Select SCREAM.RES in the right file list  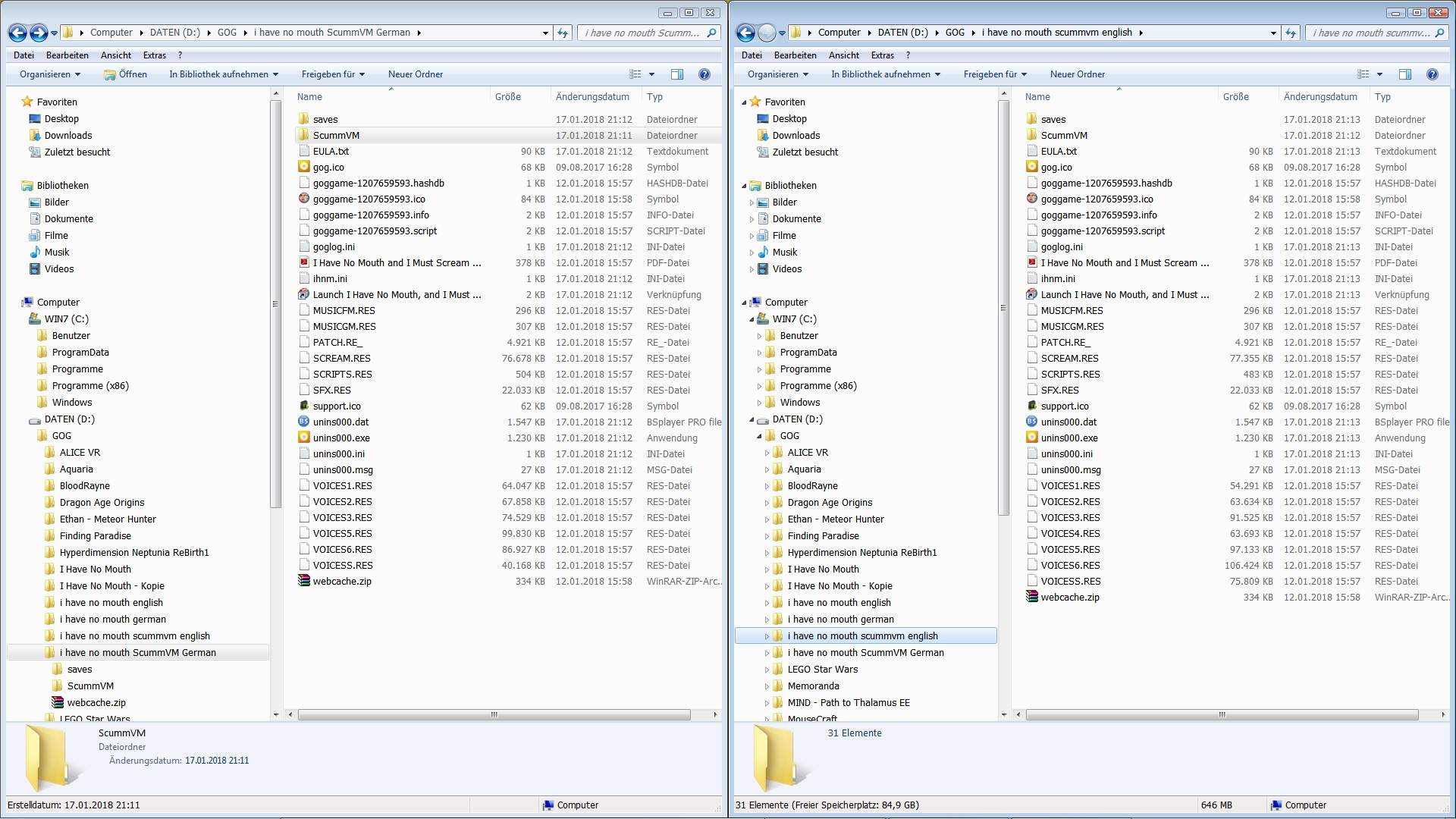[1070, 358]
